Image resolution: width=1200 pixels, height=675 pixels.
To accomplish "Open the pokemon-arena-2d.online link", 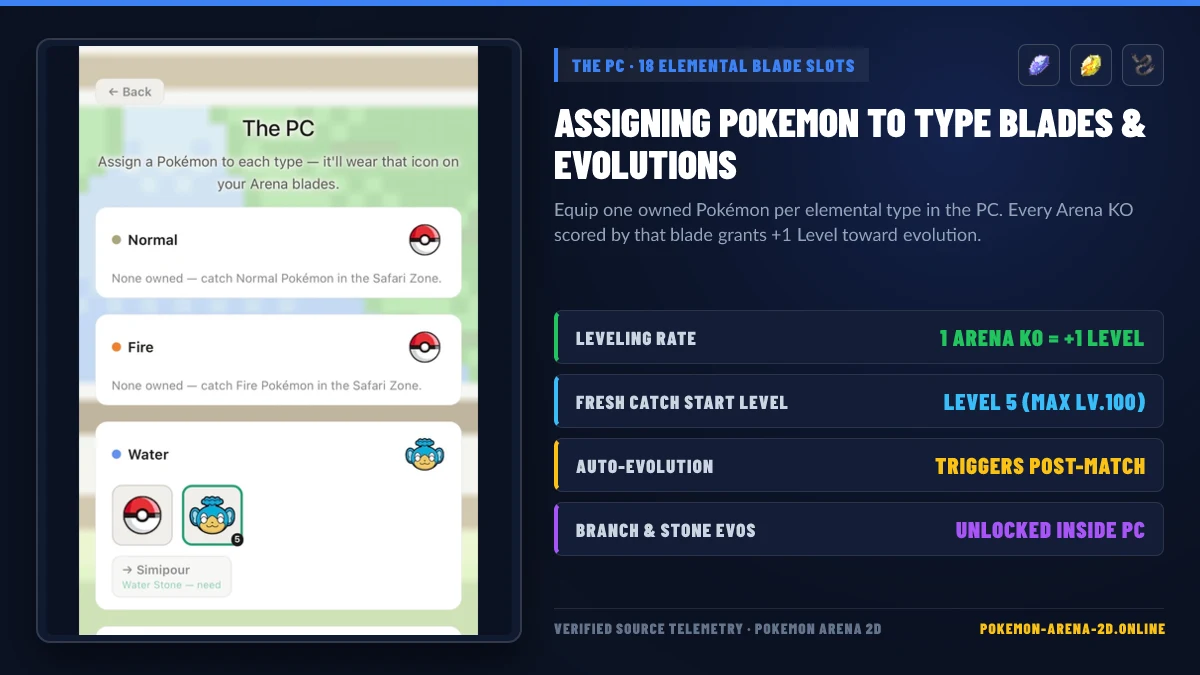I will click(x=1072, y=629).
